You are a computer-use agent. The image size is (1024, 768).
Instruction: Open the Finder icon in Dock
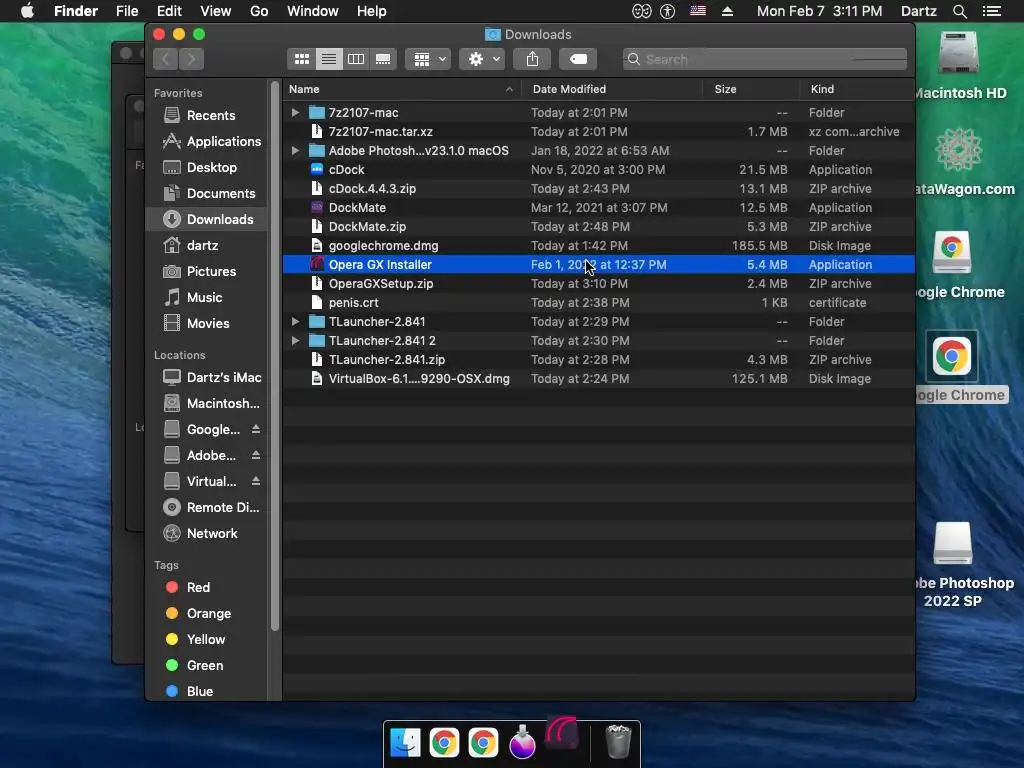(x=406, y=743)
